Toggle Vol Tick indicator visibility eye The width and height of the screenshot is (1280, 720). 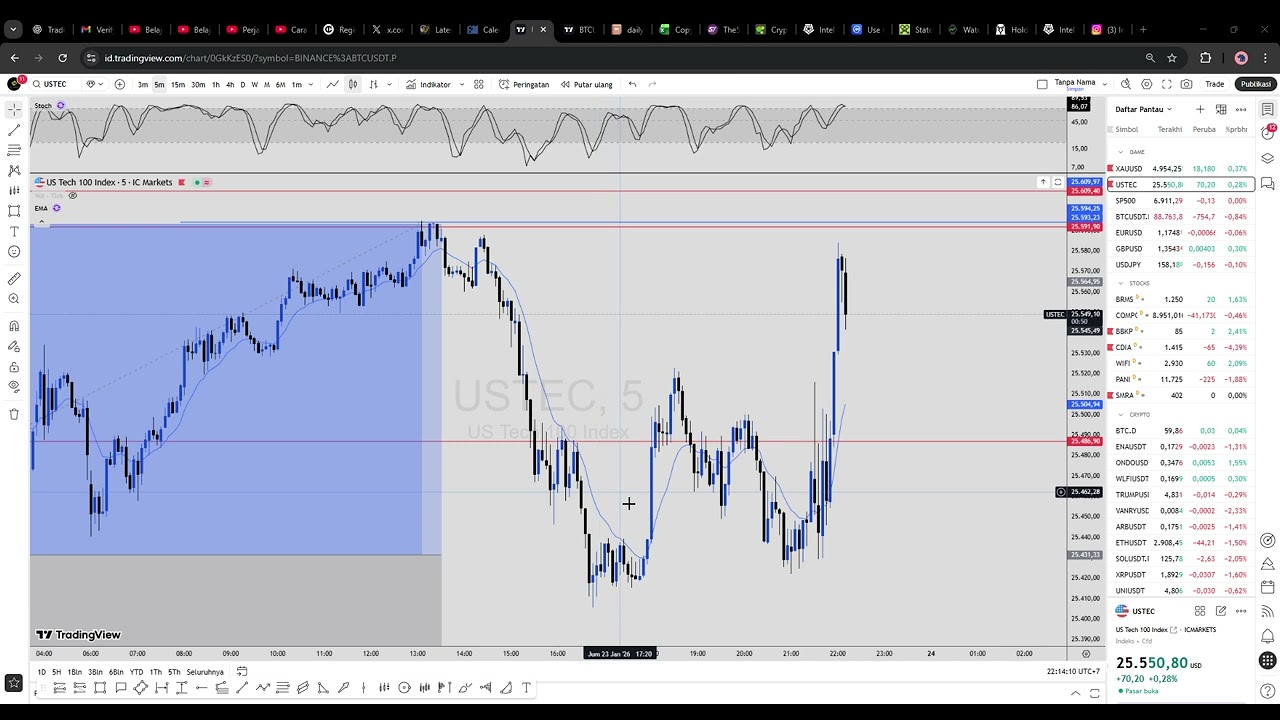coord(72,195)
